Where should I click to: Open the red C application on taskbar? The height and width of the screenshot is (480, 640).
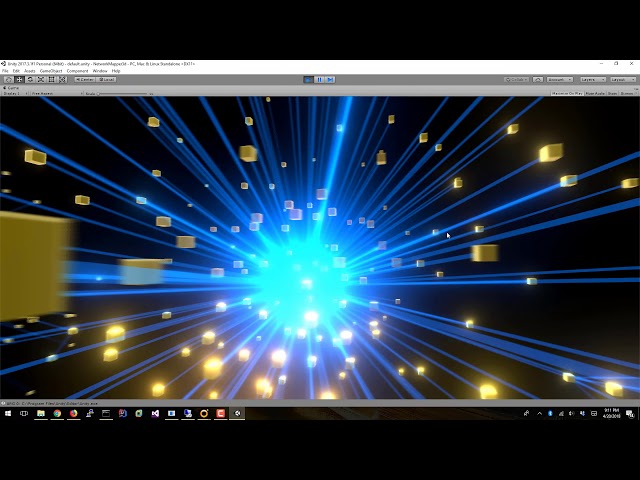tap(220, 413)
